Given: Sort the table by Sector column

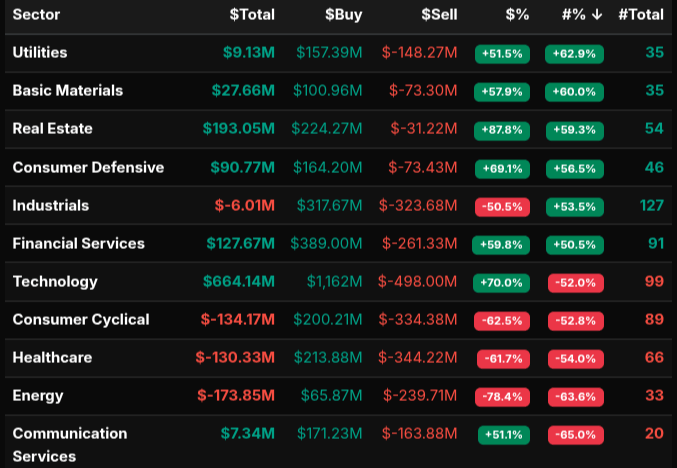Looking at the screenshot, I should click(x=35, y=15).
